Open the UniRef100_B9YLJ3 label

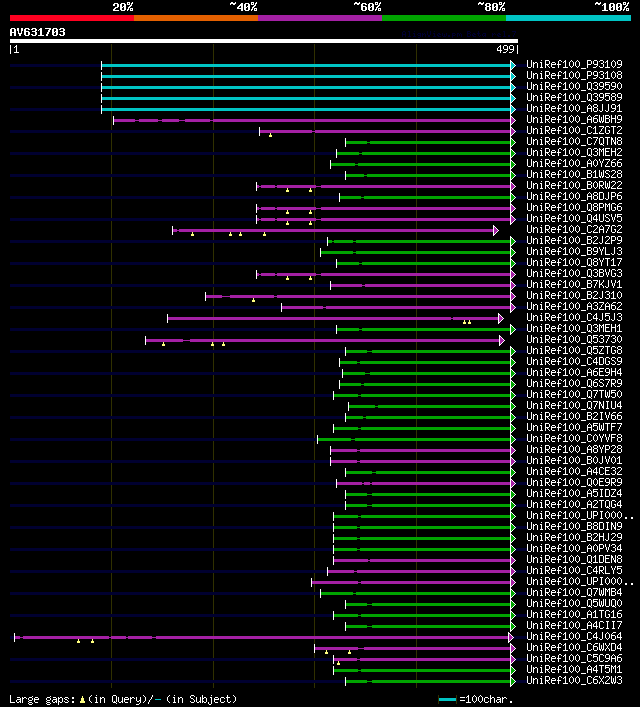(574, 251)
